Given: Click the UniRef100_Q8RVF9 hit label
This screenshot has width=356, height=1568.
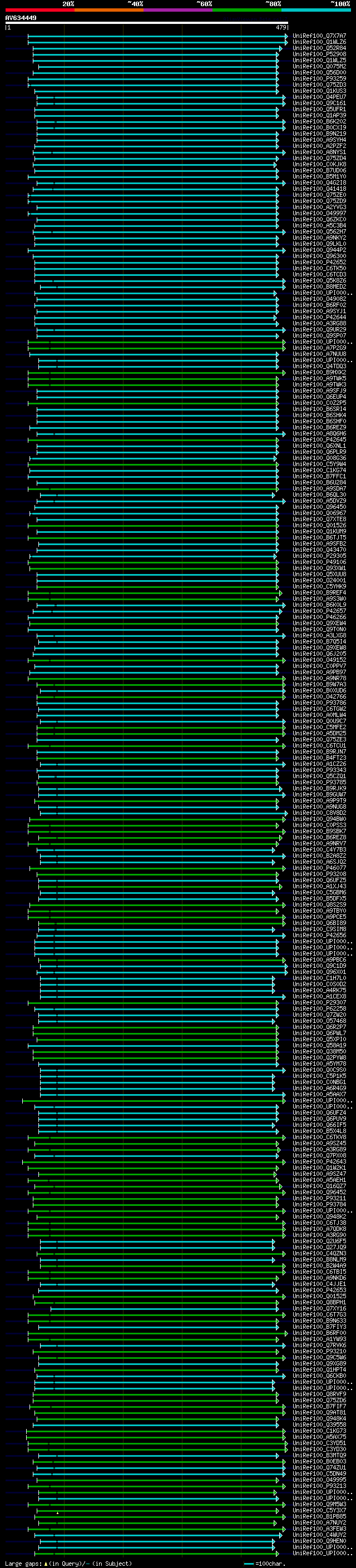Looking at the screenshot, I should point(319,1394).
